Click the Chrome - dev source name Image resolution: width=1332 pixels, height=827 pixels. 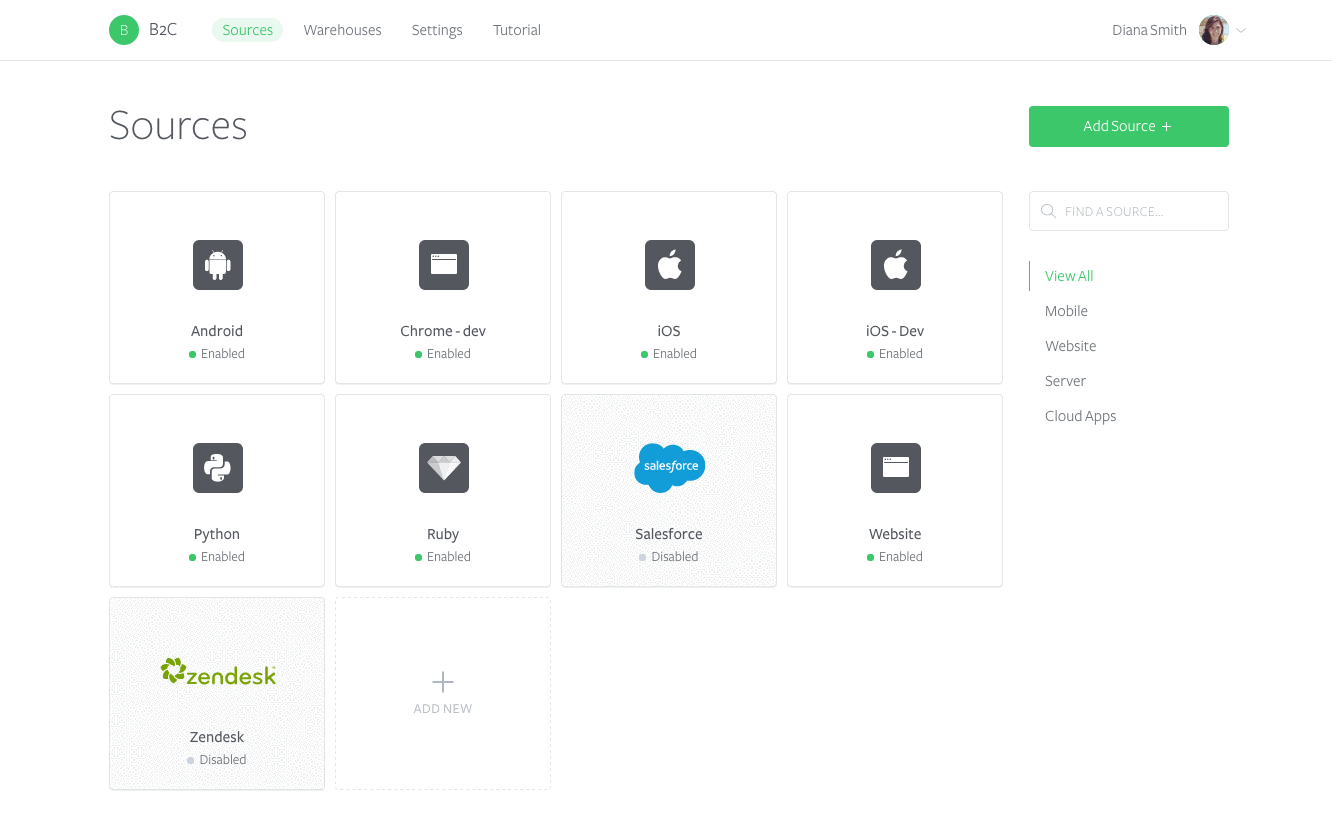pyautogui.click(x=443, y=331)
